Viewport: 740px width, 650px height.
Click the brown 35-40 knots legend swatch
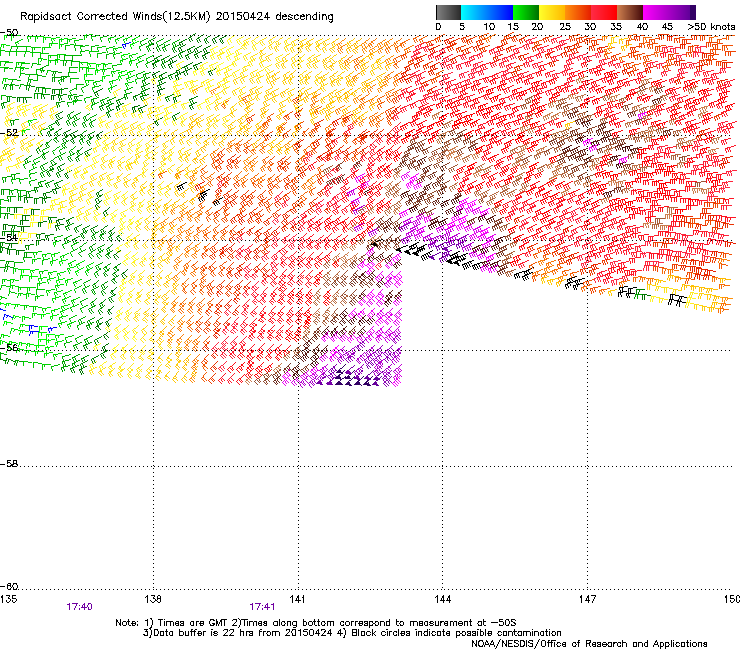click(630, 12)
